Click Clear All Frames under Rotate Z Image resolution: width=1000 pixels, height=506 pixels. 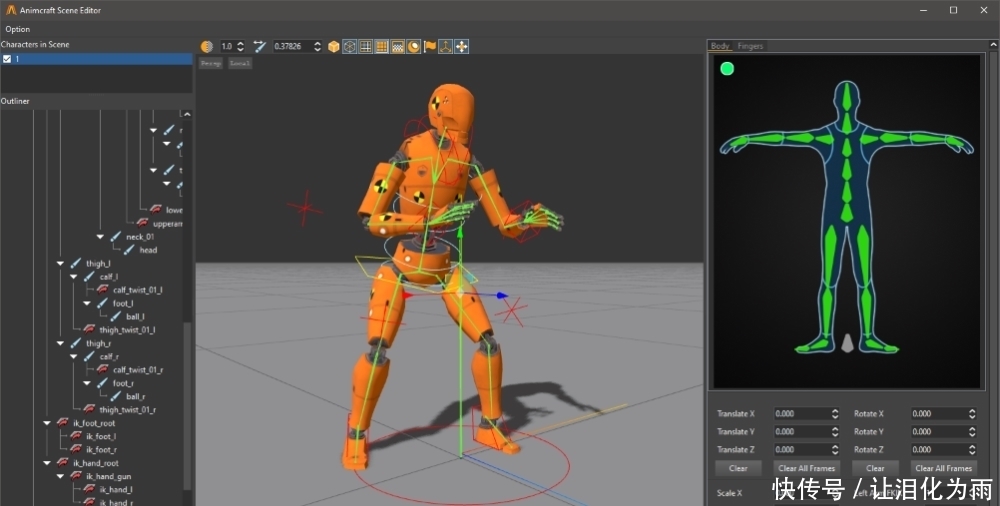[944, 468]
